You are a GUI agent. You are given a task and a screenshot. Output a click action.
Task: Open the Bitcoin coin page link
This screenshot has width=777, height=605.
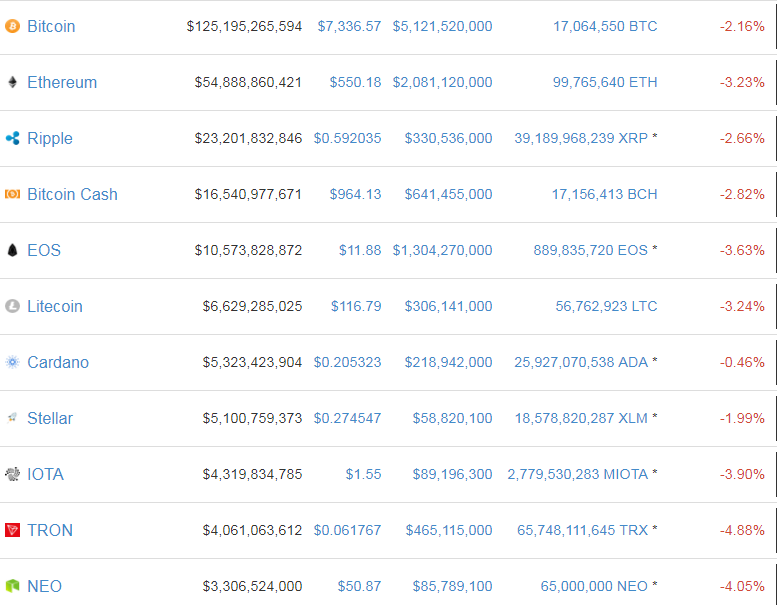(51, 26)
